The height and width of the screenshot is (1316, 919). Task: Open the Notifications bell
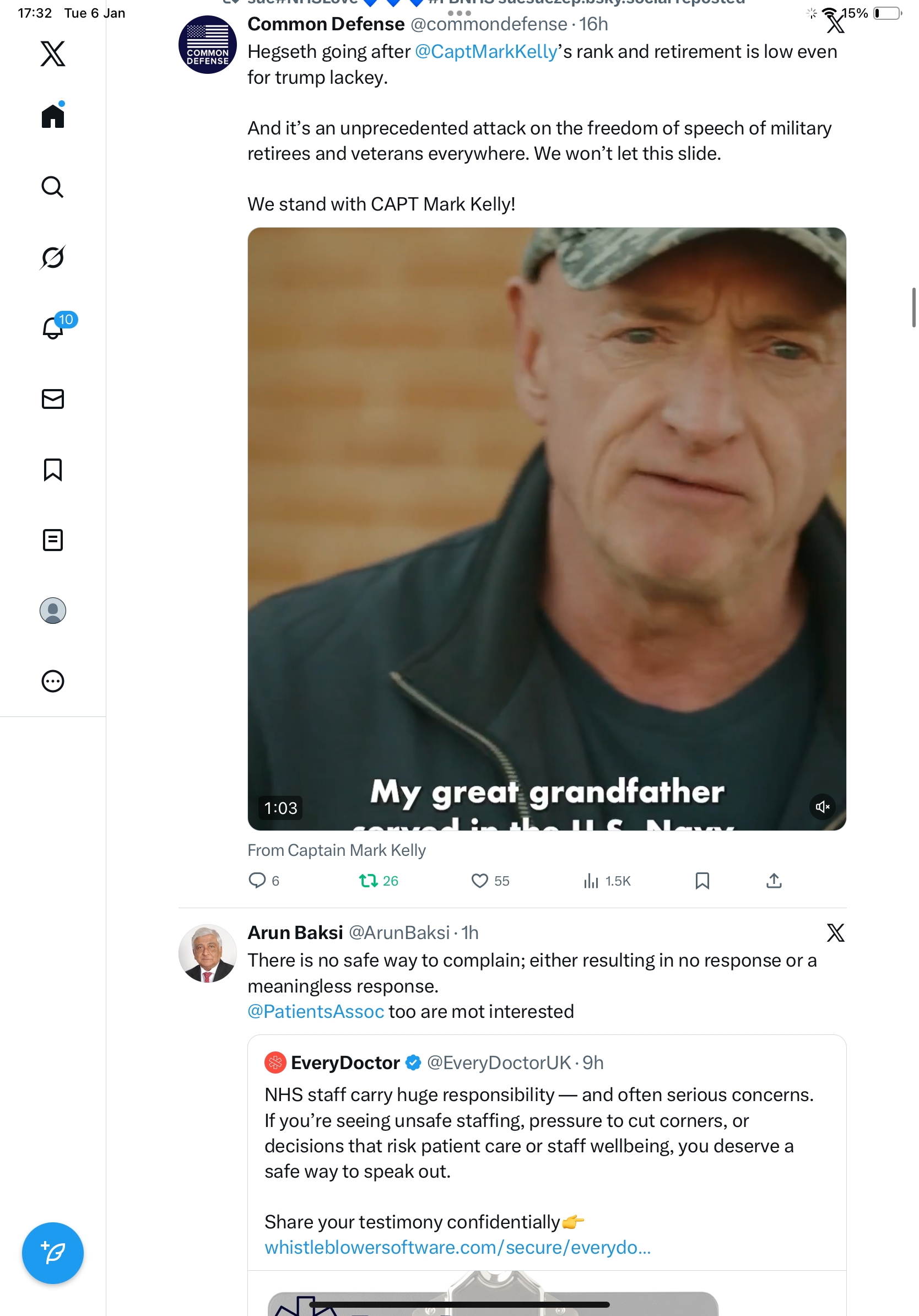click(x=53, y=328)
